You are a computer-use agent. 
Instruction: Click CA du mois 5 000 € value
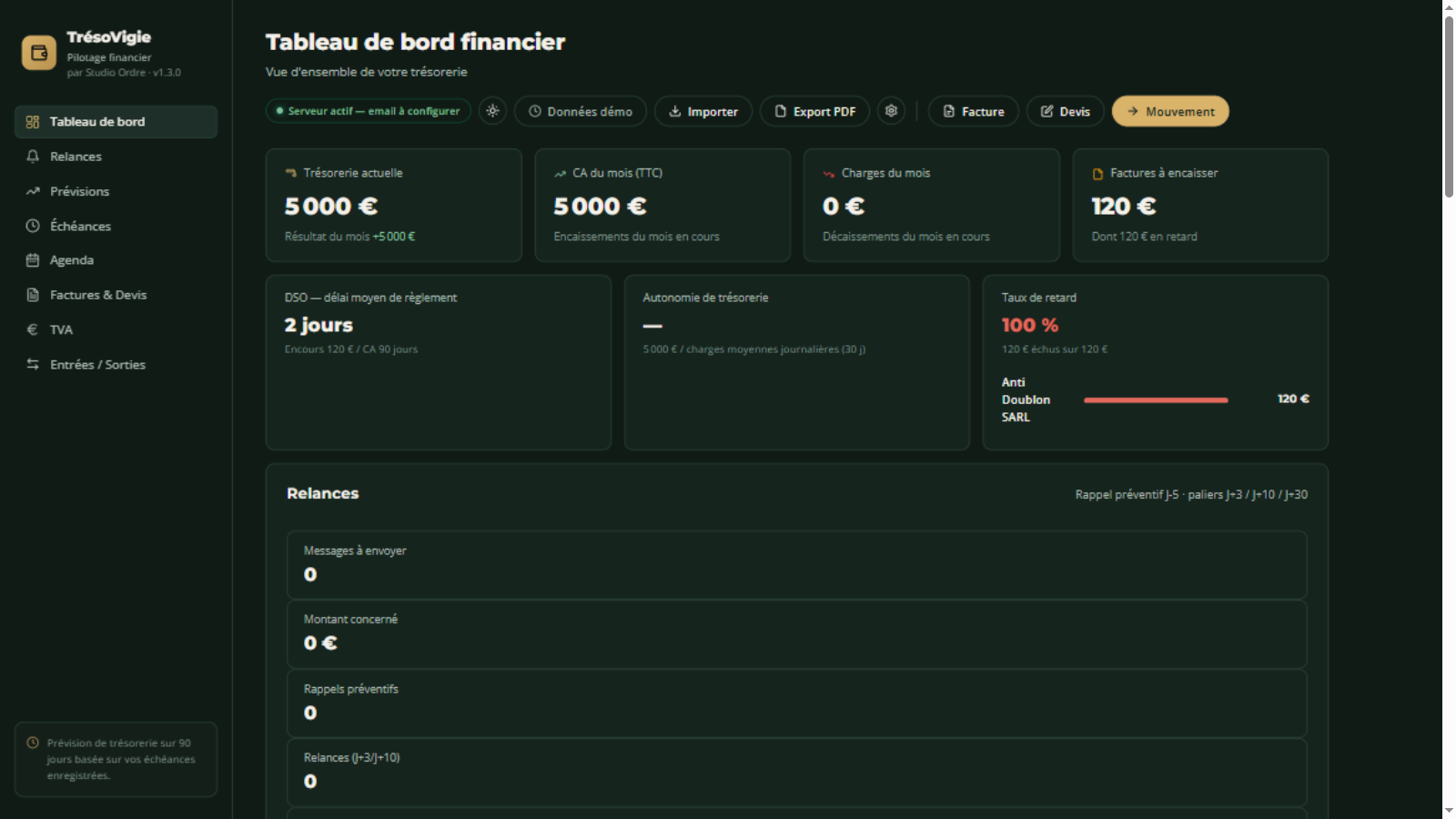pyautogui.click(x=601, y=207)
